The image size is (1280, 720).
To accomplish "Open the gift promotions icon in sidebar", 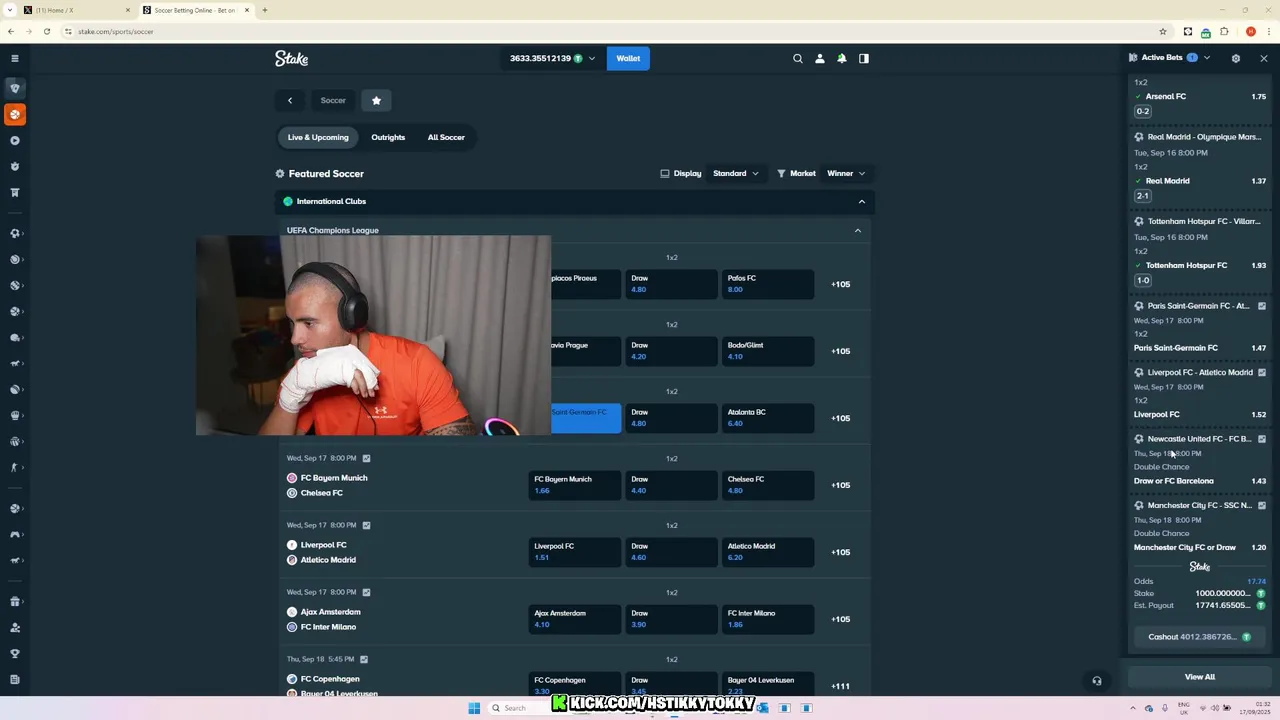I will tap(15, 601).
